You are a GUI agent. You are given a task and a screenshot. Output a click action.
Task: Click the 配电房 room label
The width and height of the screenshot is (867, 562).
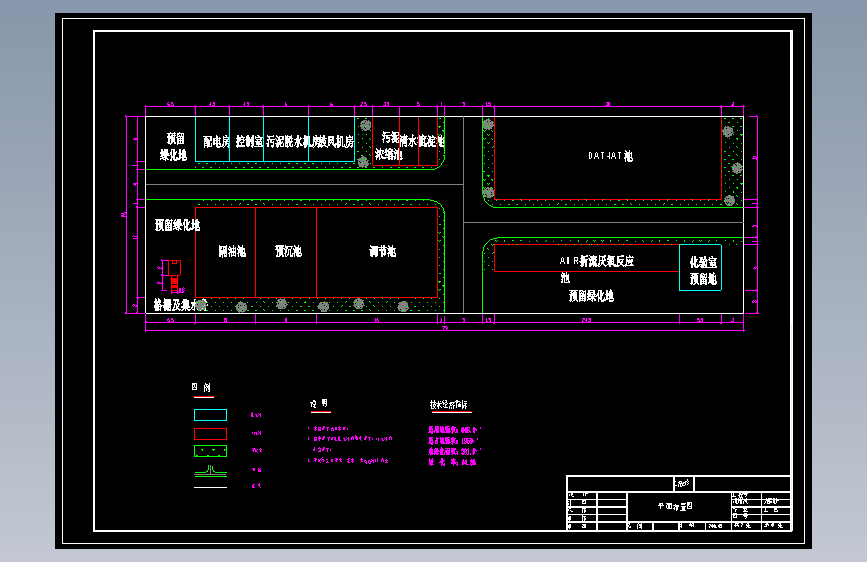(x=216, y=142)
